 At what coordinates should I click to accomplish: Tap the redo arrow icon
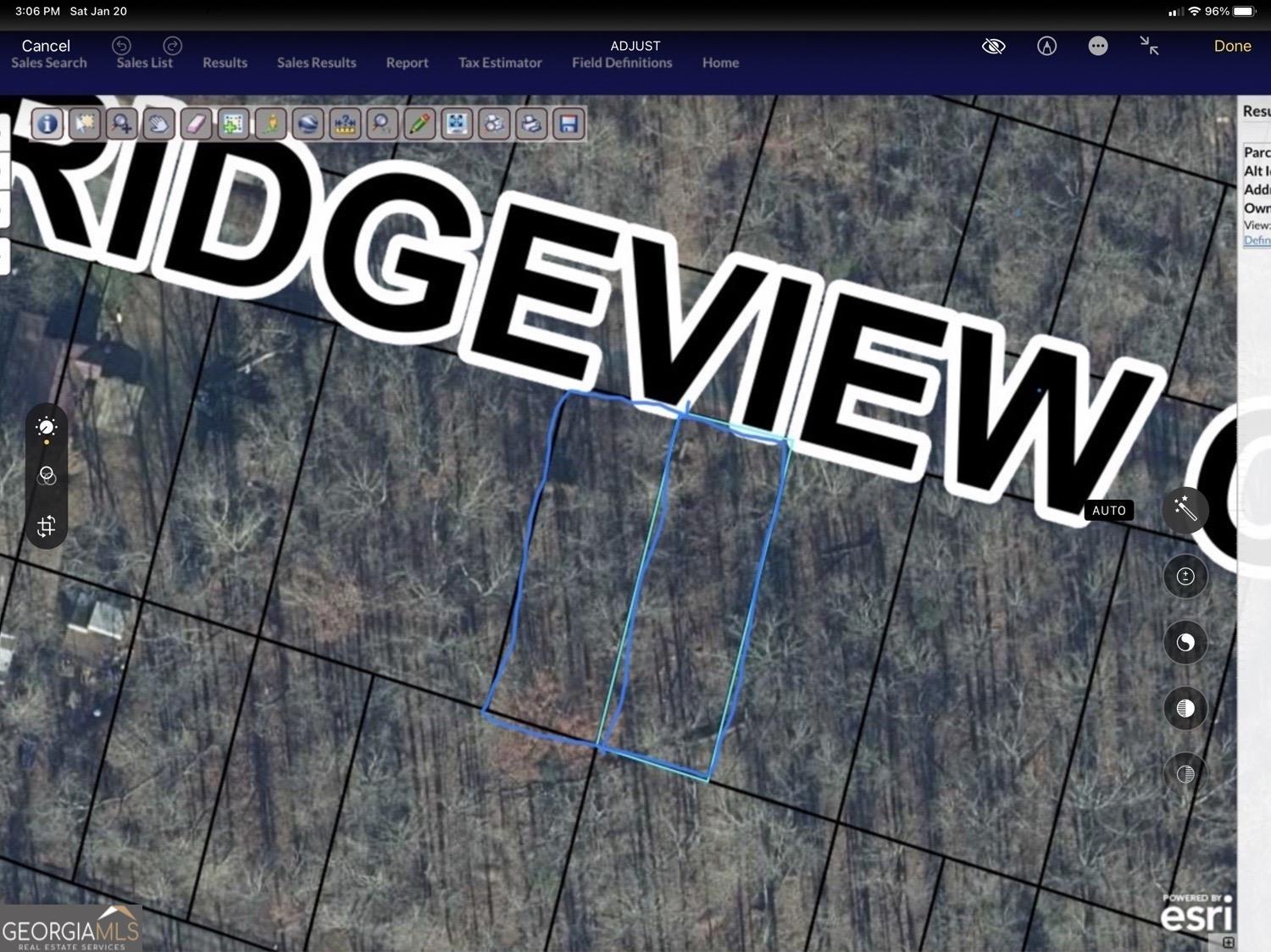(x=173, y=46)
